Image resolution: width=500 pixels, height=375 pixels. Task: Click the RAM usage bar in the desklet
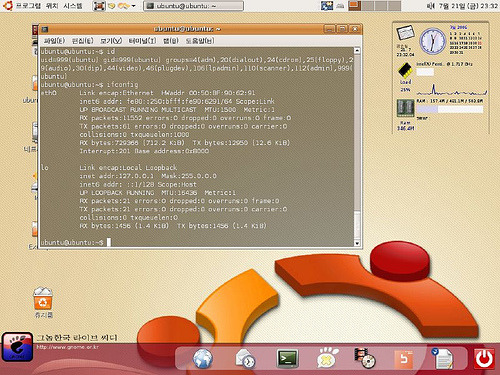(449, 109)
